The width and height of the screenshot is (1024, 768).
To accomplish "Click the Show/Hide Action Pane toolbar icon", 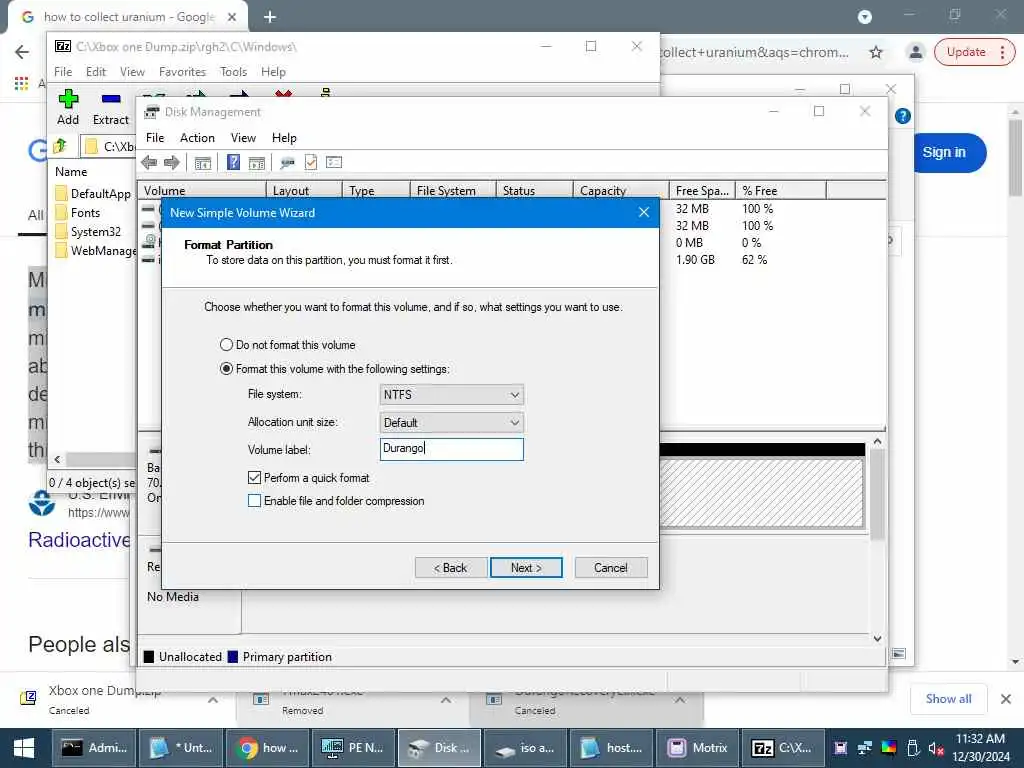I will [257, 163].
